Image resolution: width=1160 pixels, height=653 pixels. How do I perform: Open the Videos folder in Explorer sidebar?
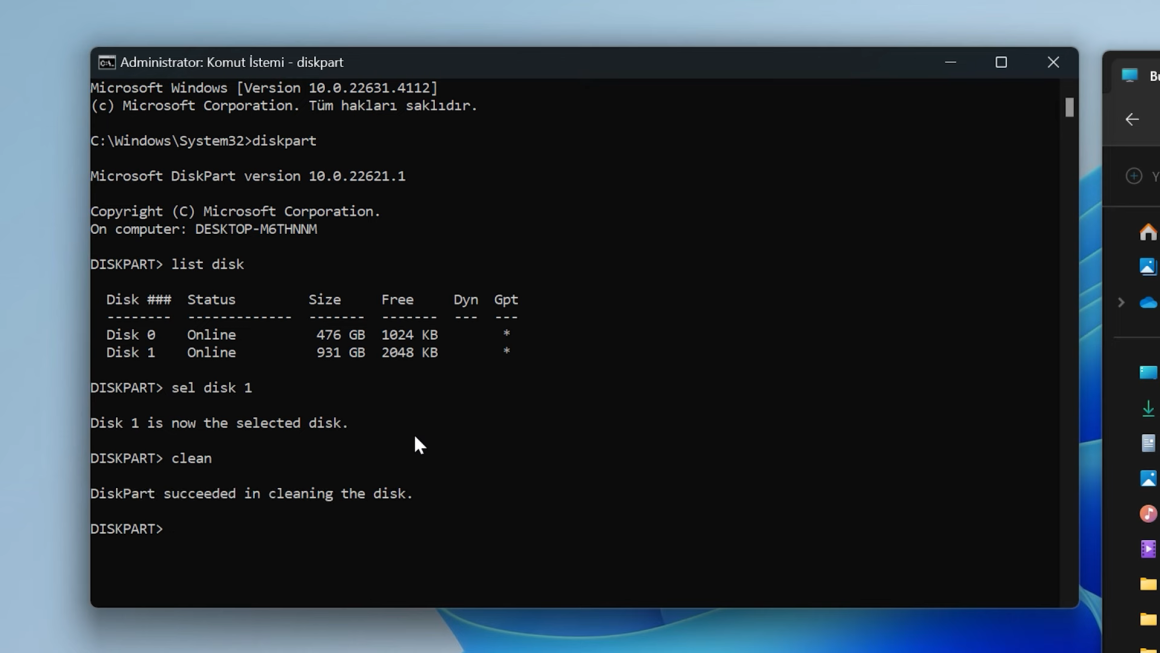coord(1148,549)
